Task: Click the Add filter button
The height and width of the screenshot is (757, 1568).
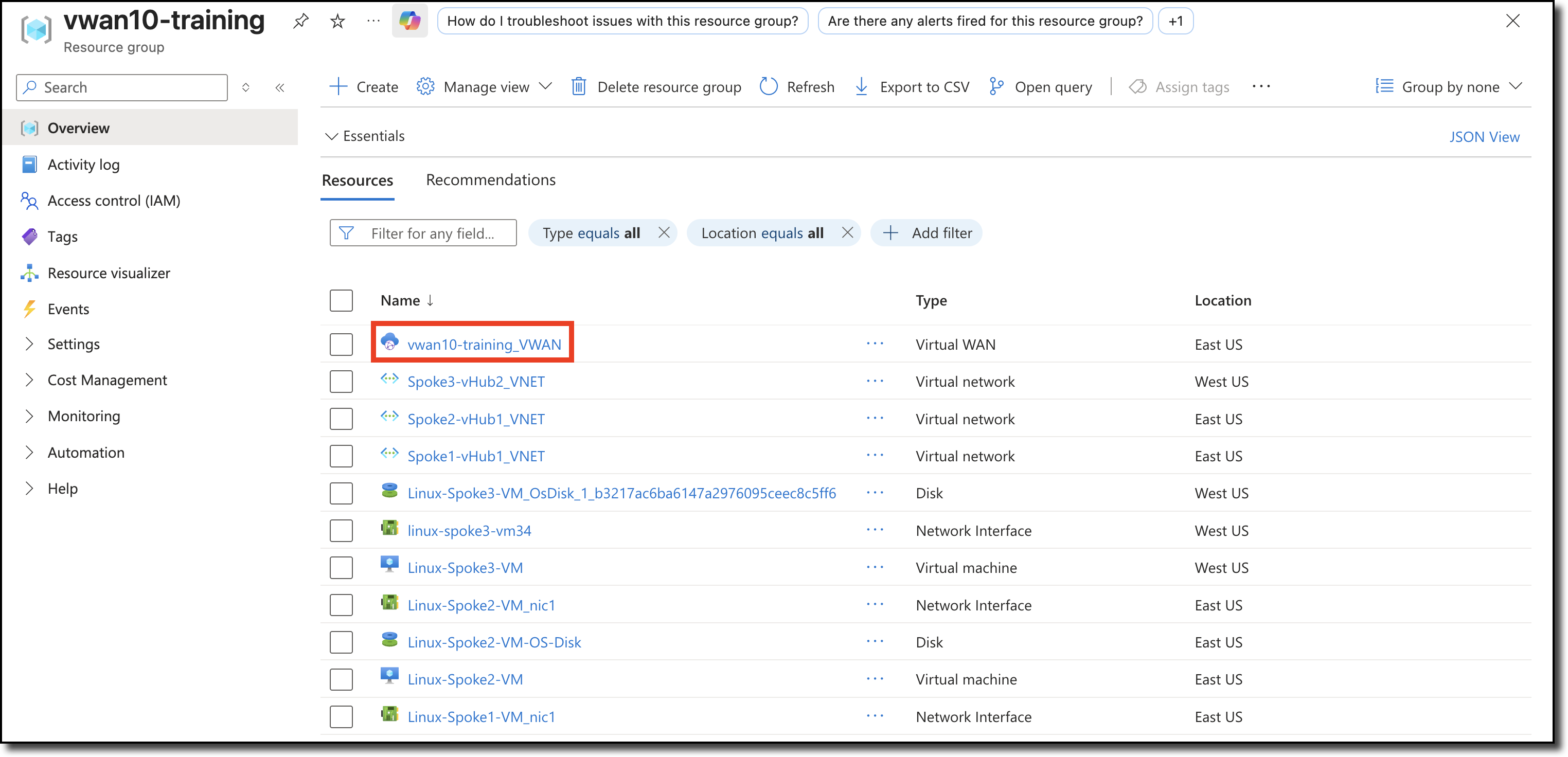Action: coord(926,233)
